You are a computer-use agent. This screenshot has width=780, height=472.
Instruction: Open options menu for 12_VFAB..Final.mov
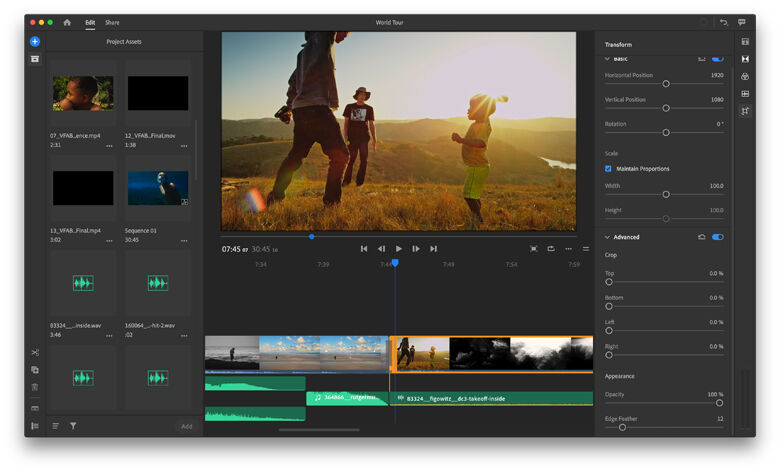[x=184, y=146]
